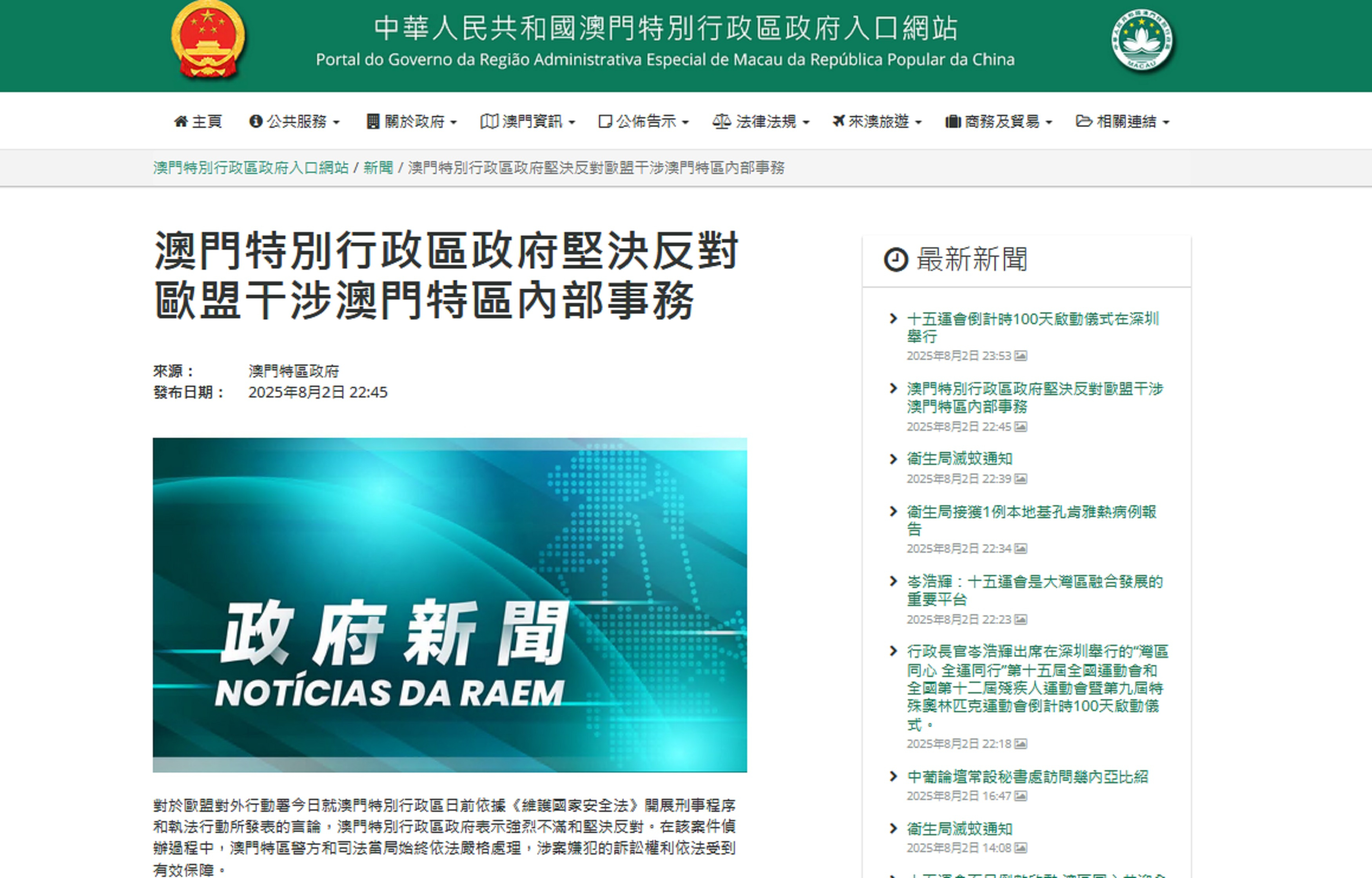
Task: Click image icon next to 2025年8月2日 22:18
Action: [1021, 744]
